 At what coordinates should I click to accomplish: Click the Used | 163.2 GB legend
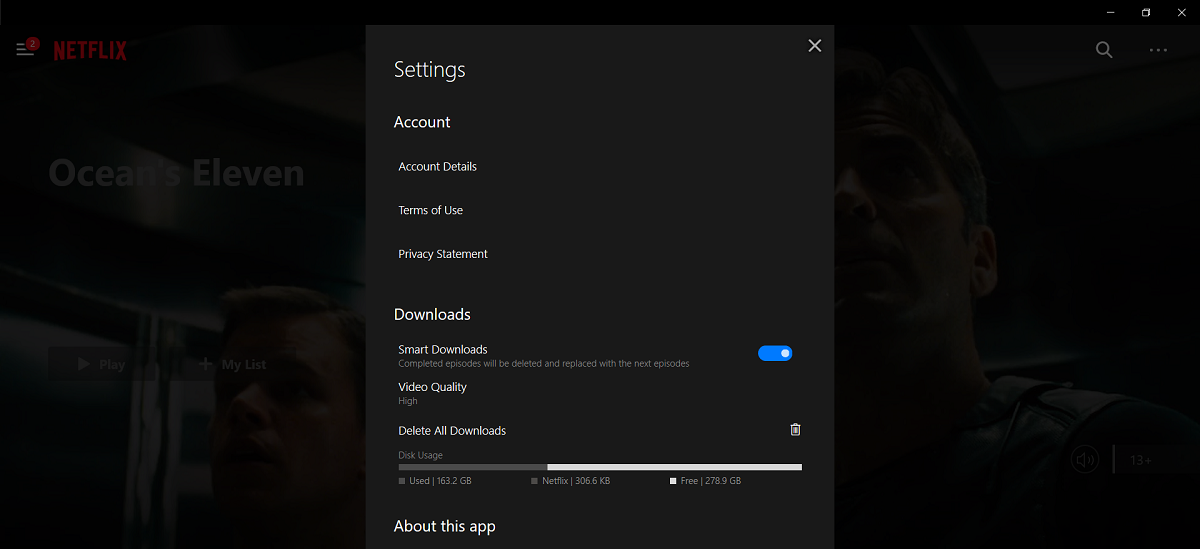(435, 481)
